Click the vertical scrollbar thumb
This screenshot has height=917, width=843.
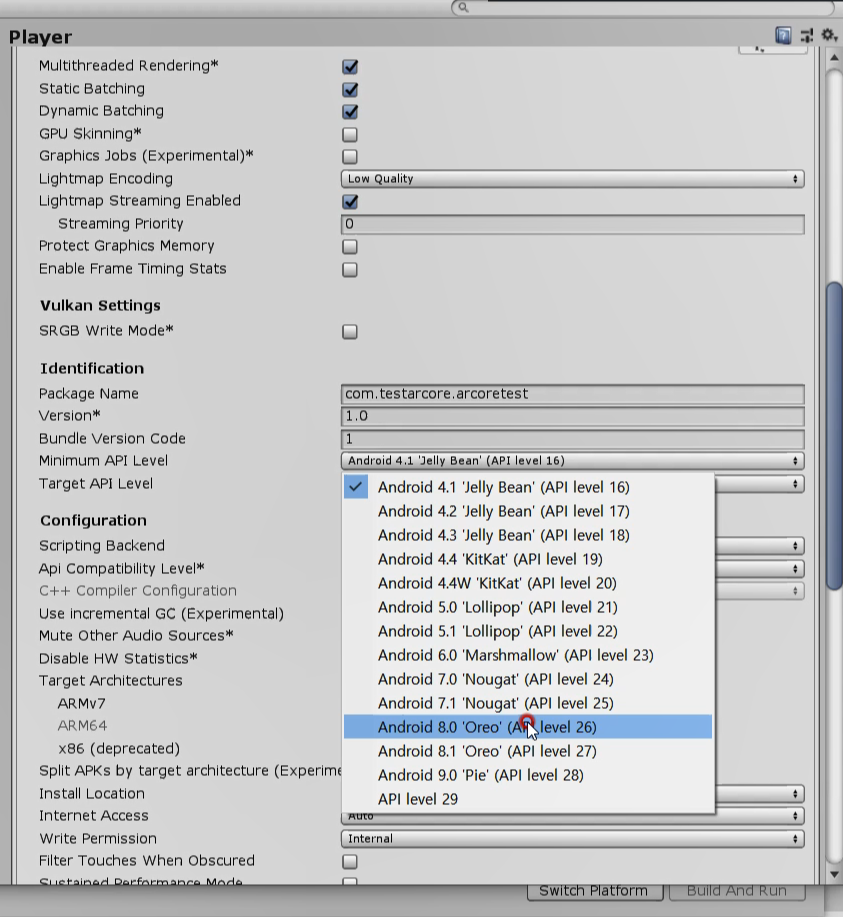[834, 436]
